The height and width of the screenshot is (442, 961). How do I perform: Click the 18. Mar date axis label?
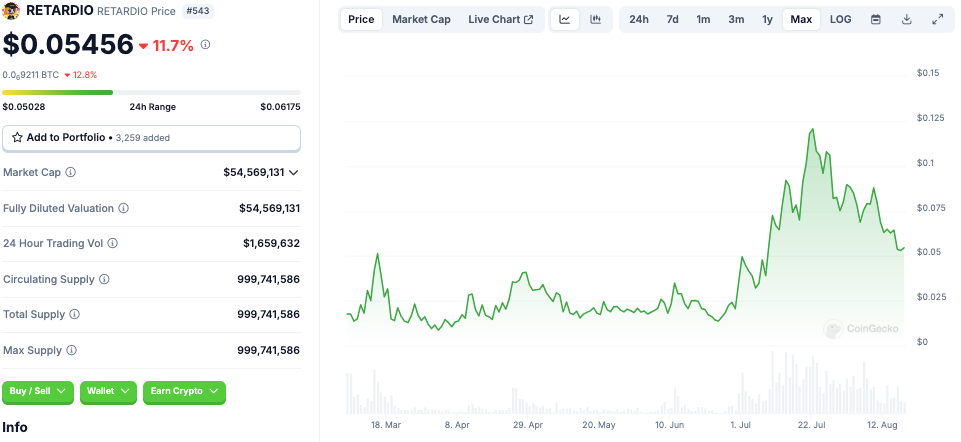tap(386, 425)
